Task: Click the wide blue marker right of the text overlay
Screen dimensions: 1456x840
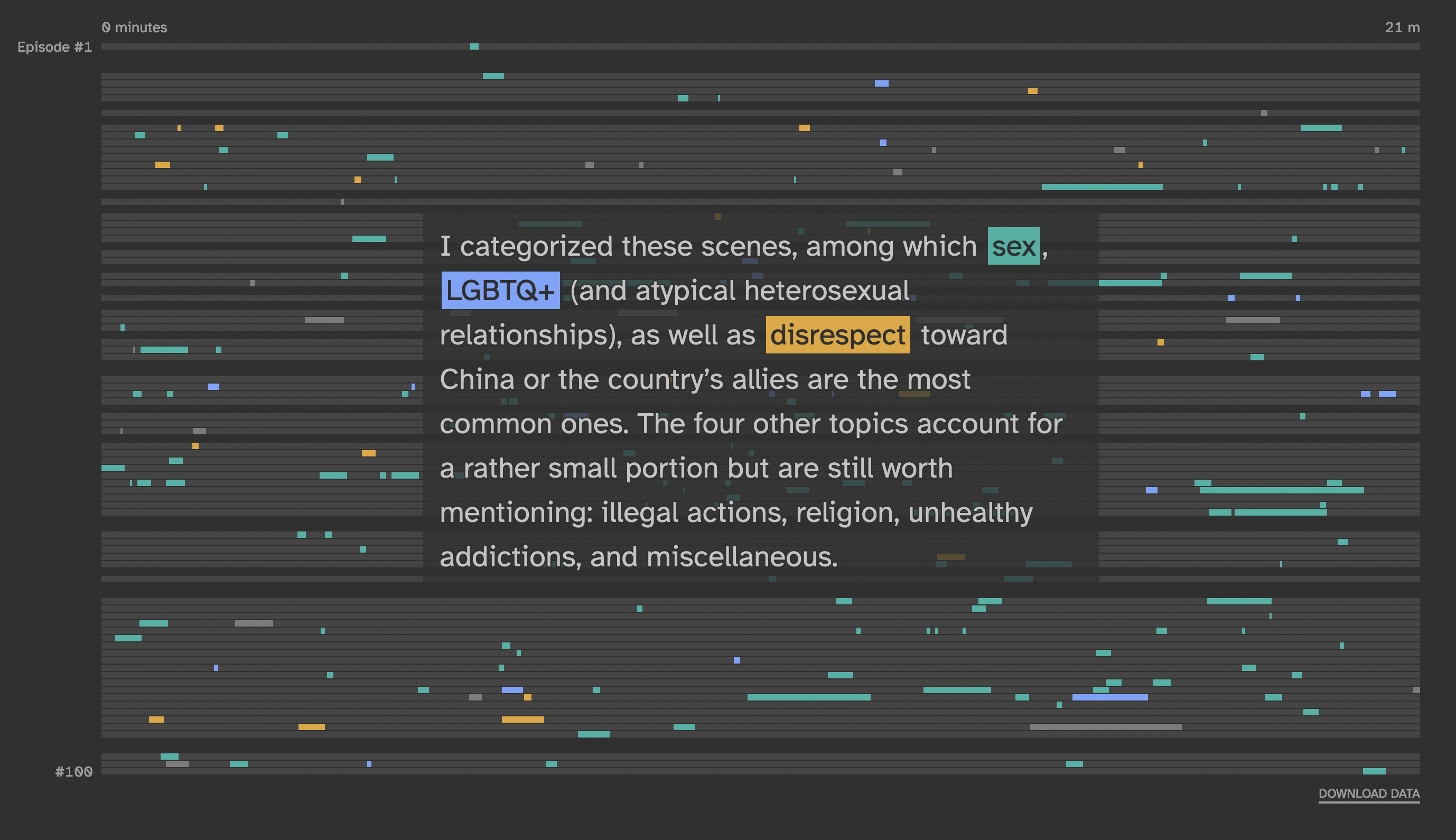Action: point(1387,394)
